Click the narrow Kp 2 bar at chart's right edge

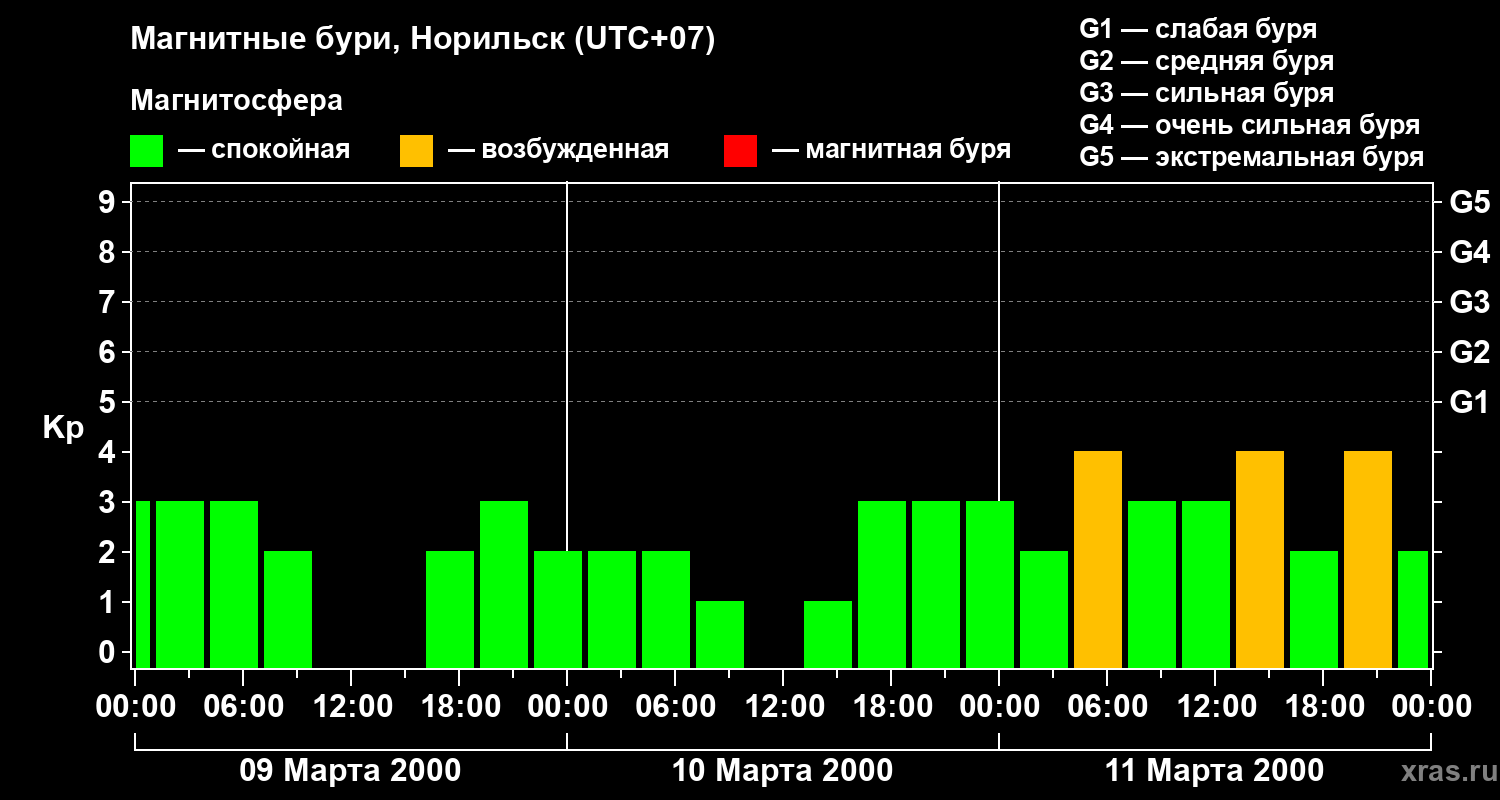pyautogui.click(x=1413, y=609)
